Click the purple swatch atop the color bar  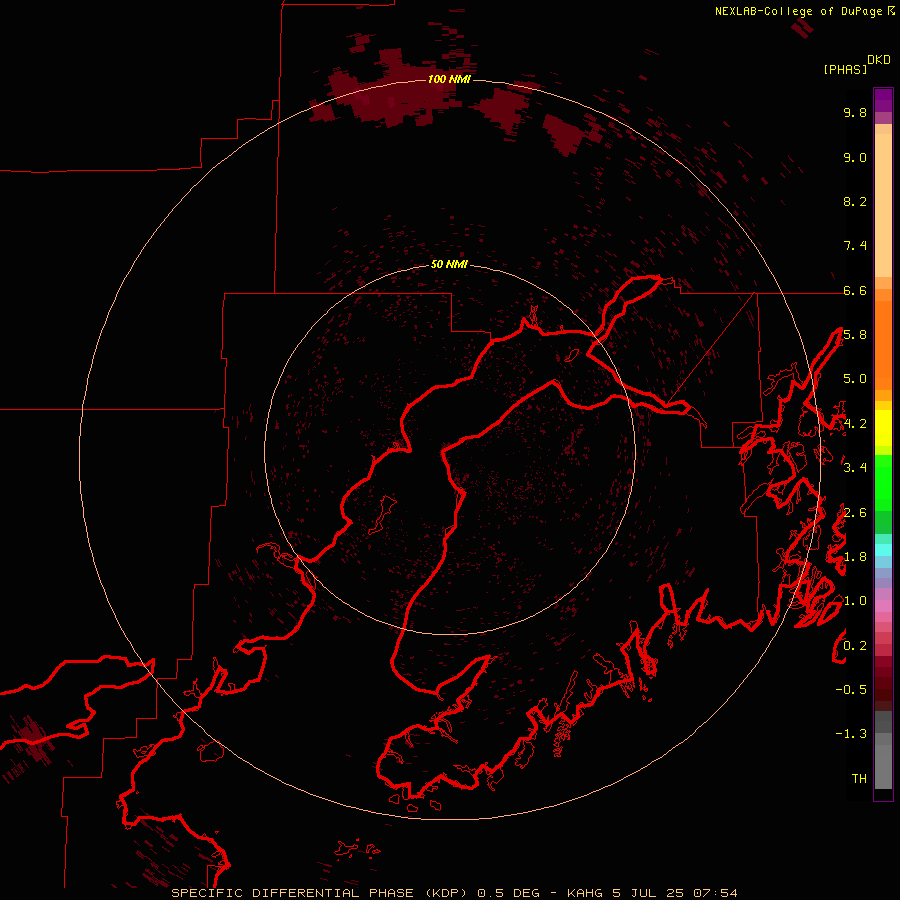tap(883, 101)
